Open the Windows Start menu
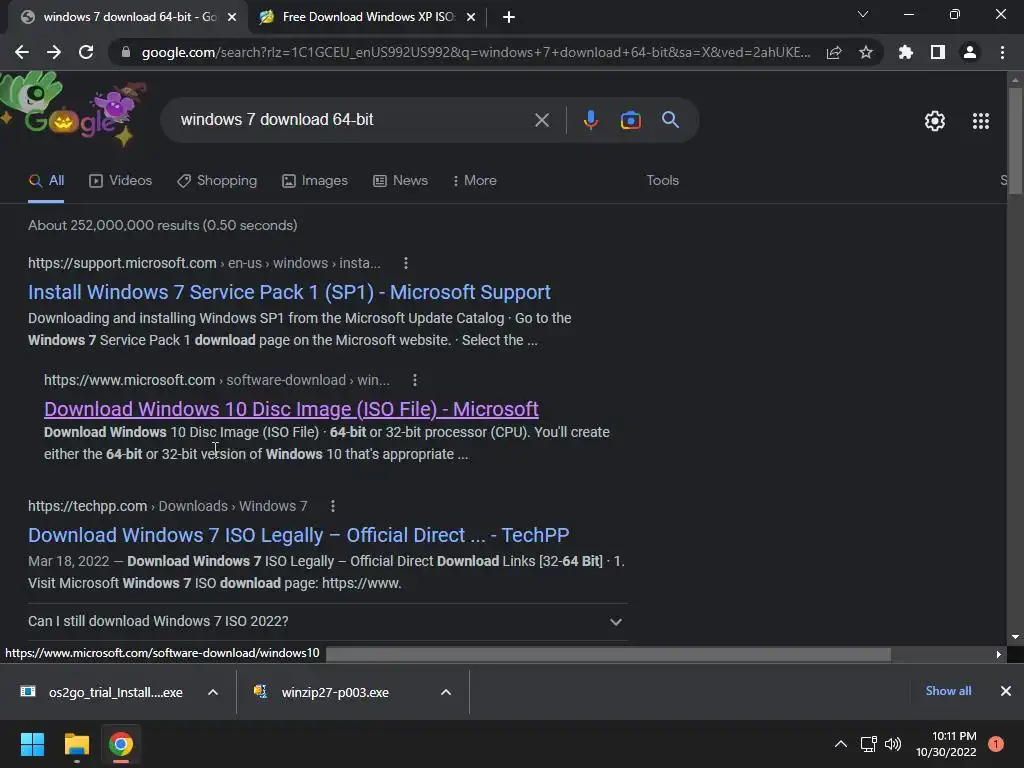This screenshot has width=1024, height=768. point(32,744)
